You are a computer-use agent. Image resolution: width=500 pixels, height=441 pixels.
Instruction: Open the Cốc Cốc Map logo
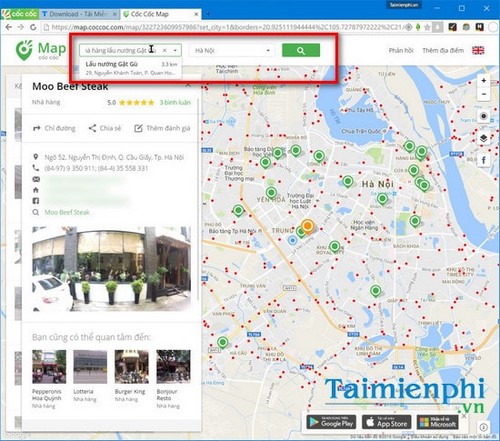coord(40,50)
